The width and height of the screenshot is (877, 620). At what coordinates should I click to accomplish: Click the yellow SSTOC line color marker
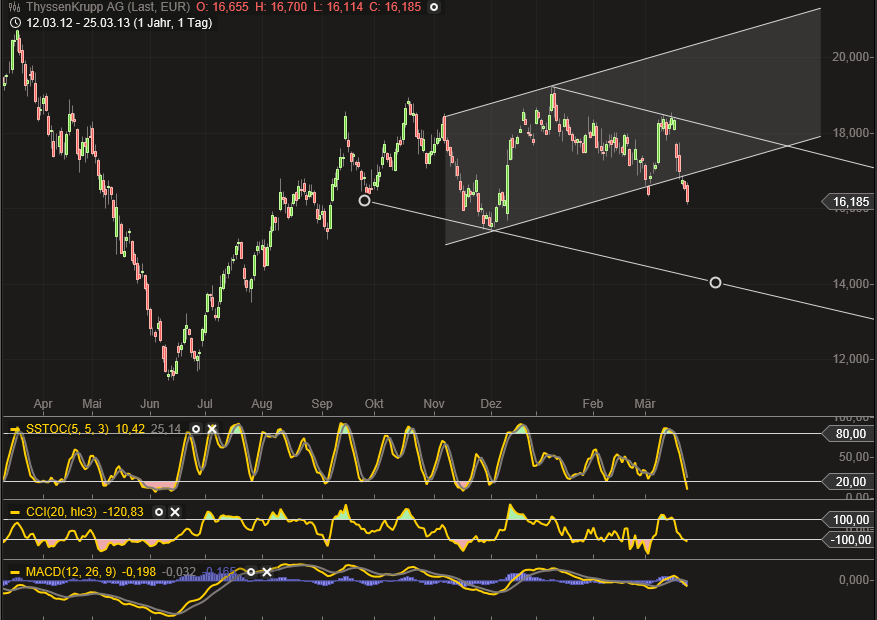[15, 429]
